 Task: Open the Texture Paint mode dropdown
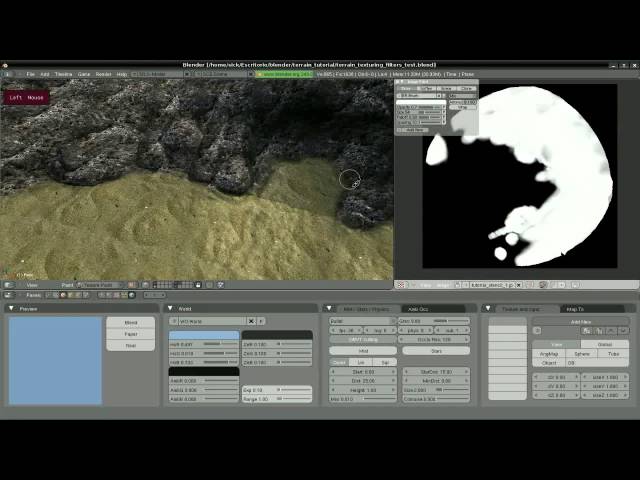coord(101,285)
